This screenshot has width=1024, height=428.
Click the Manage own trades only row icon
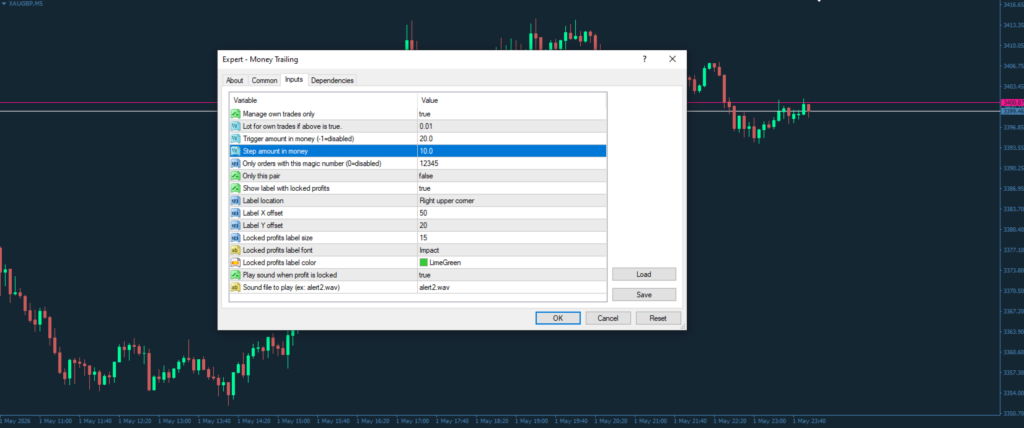point(235,114)
